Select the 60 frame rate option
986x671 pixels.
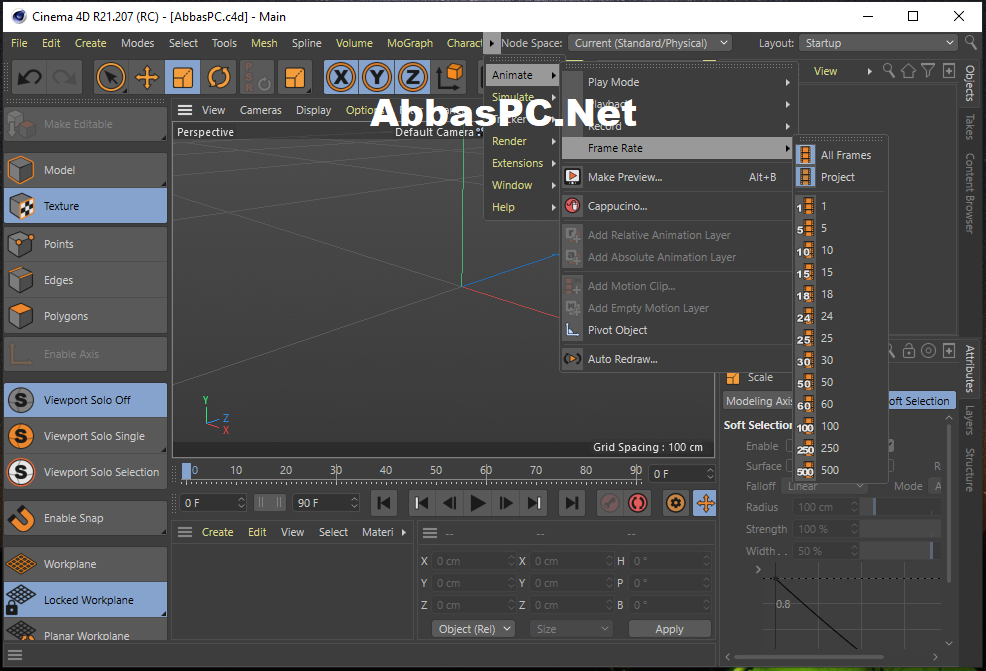[x=840, y=404]
